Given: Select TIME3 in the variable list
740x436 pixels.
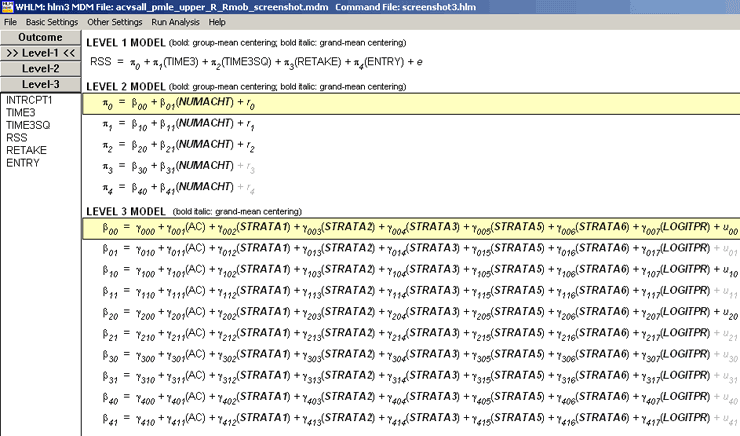Looking at the screenshot, I should pyautogui.click(x=20, y=113).
